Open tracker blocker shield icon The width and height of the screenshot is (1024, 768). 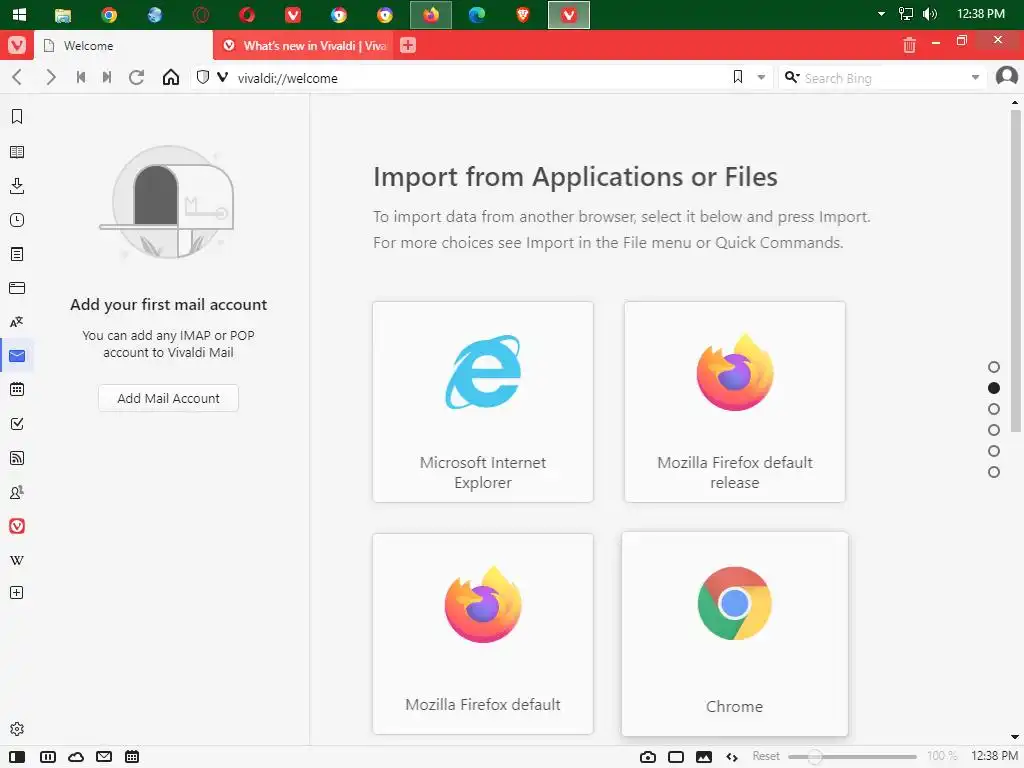(203, 77)
